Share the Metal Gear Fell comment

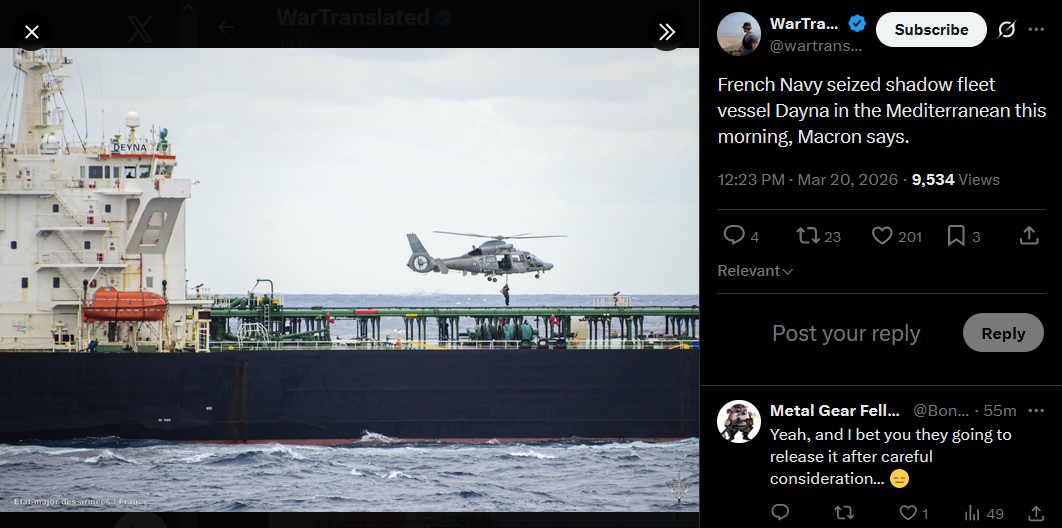point(1036,512)
